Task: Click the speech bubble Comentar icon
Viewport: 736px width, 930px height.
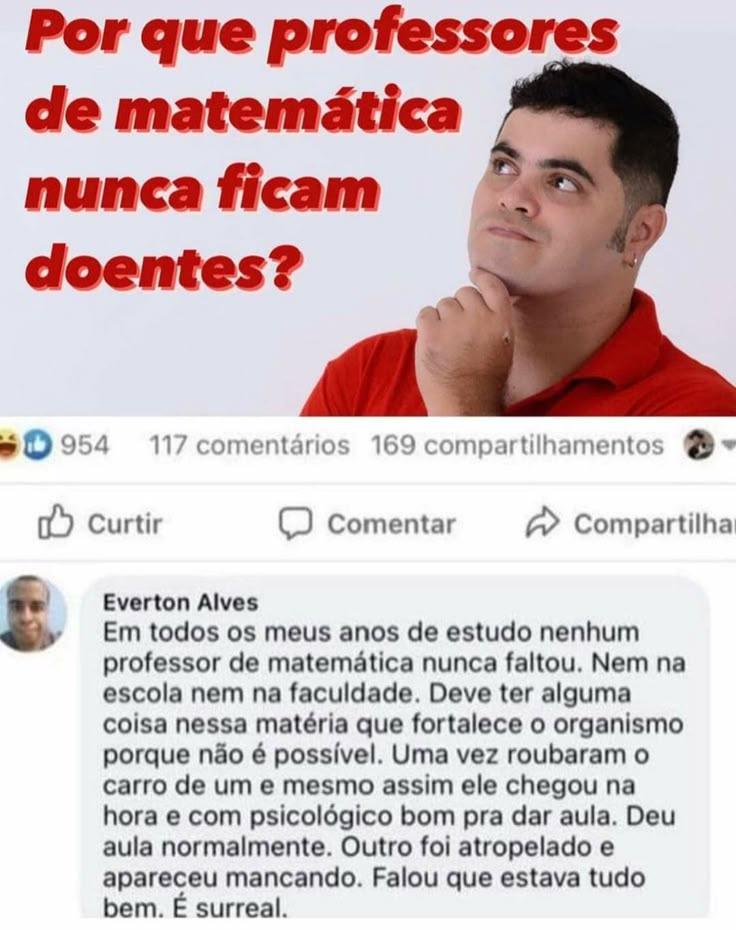Action: (295, 523)
